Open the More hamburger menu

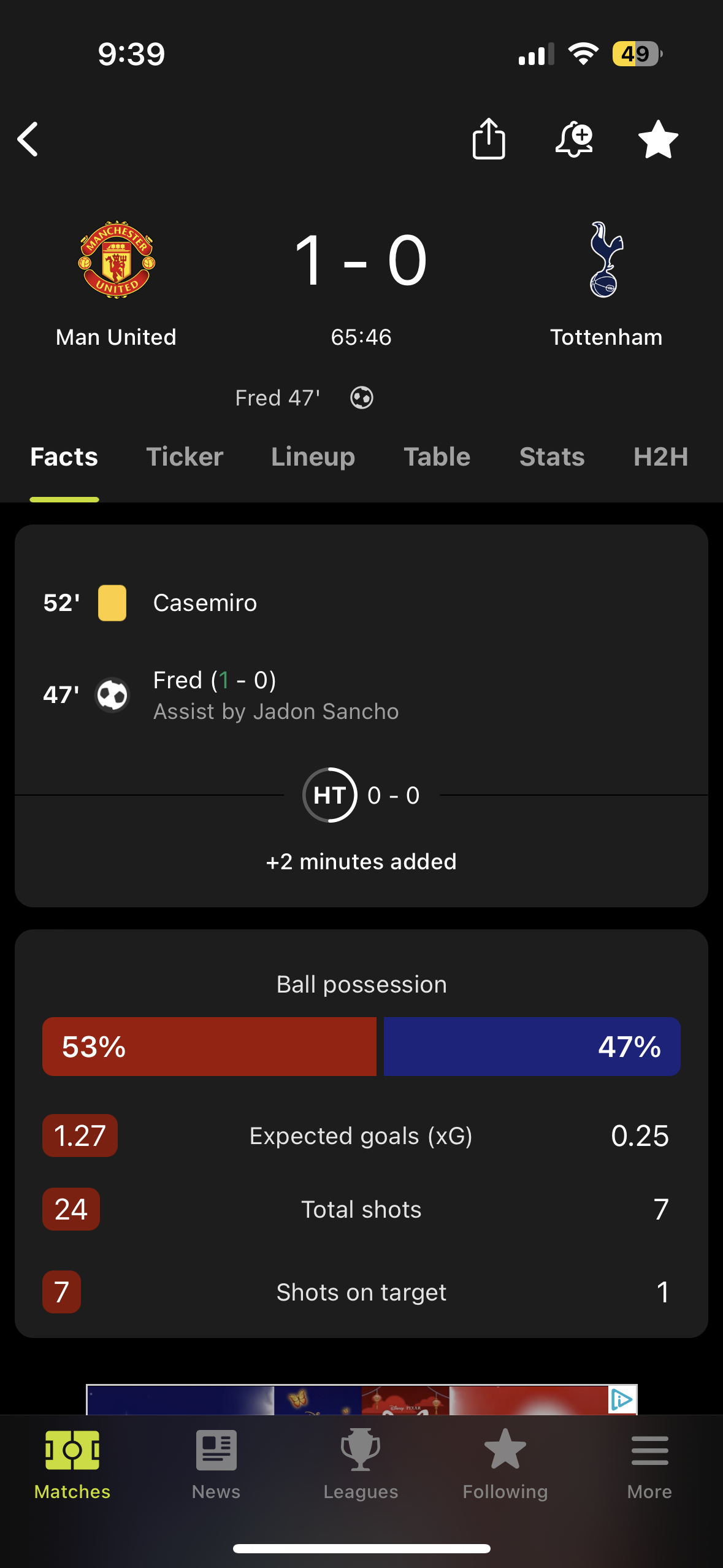click(x=649, y=1450)
